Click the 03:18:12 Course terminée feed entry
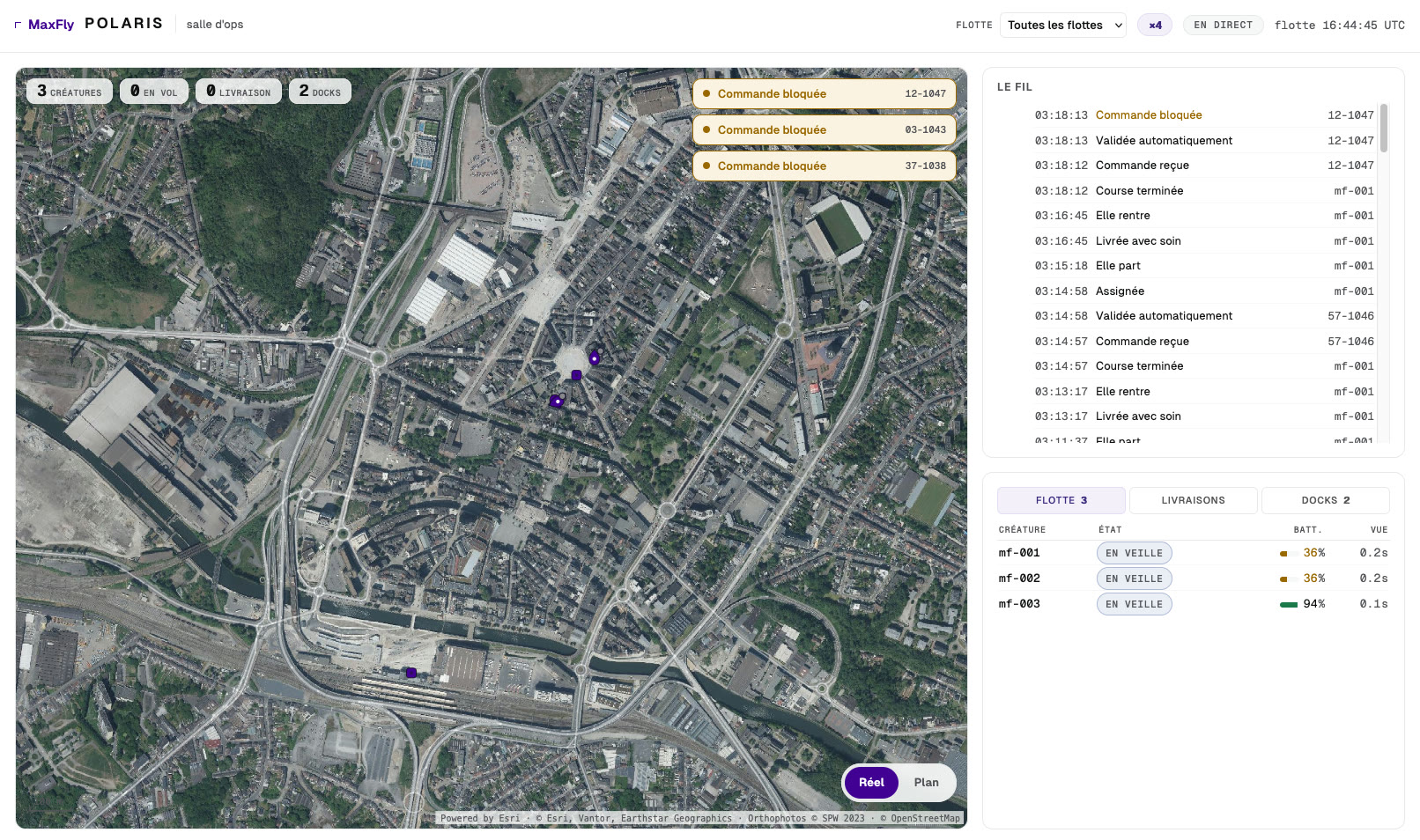Image resolution: width=1420 pixels, height=840 pixels. coord(1203,191)
